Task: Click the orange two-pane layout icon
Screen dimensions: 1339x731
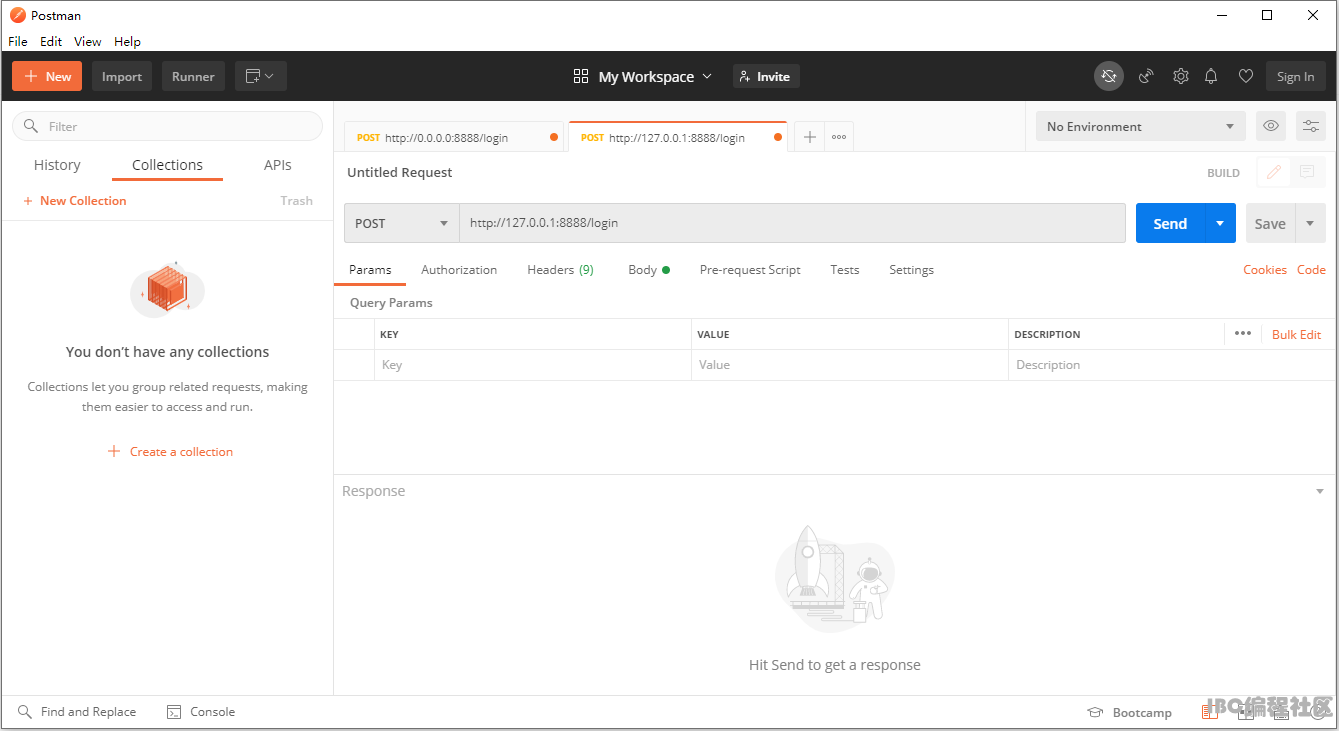Action: [1210, 711]
